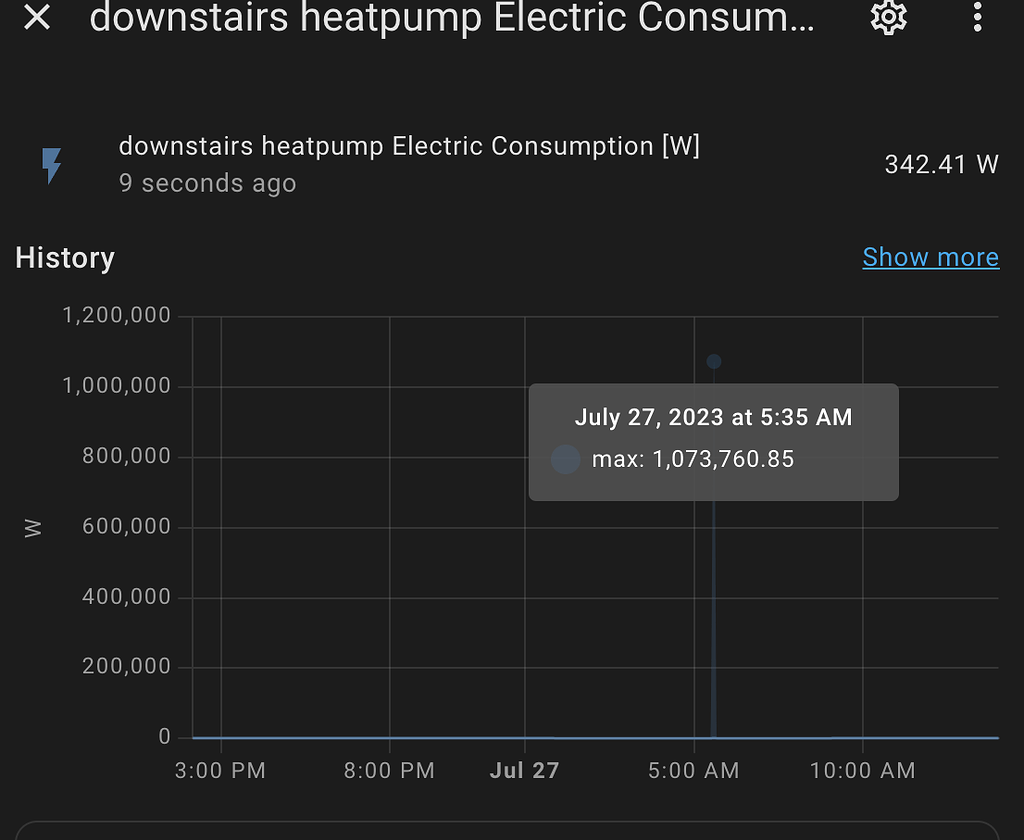The image size is (1024, 840).
Task: Open Show more history view
Action: pos(930,257)
